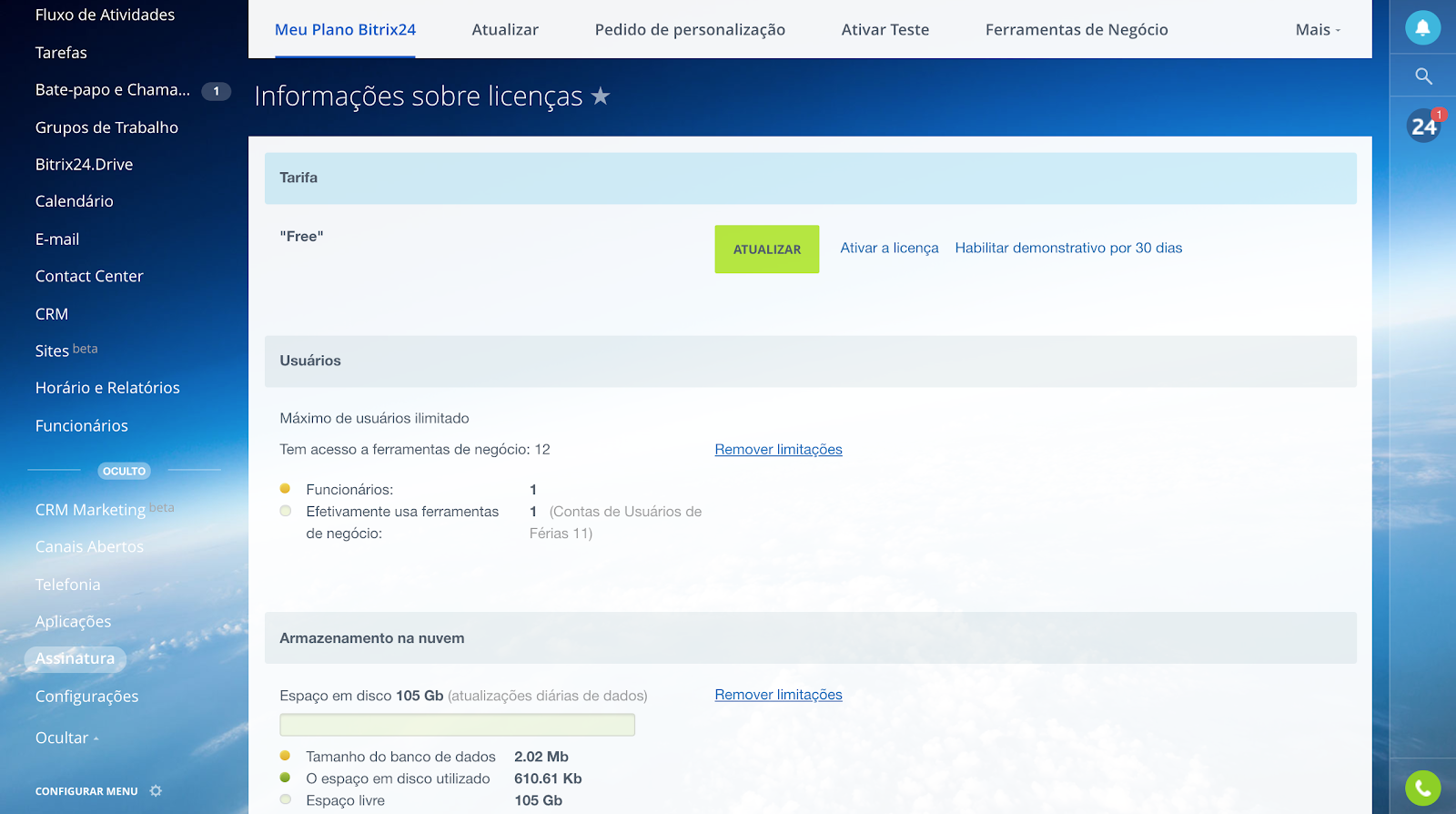Click green dot beside espaço em disco utilizado
Viewport: 1456px width, 814px height.
point(285,778)
